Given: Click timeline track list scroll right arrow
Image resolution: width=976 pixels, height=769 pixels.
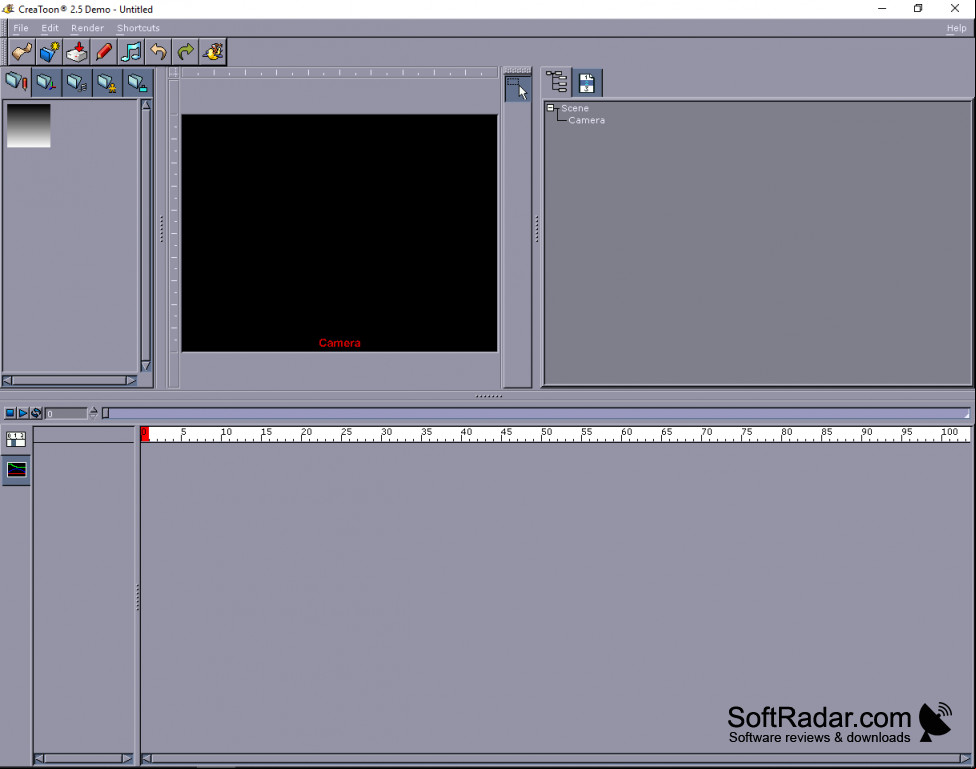Looking at the screenshot, I should coord(127,758).
